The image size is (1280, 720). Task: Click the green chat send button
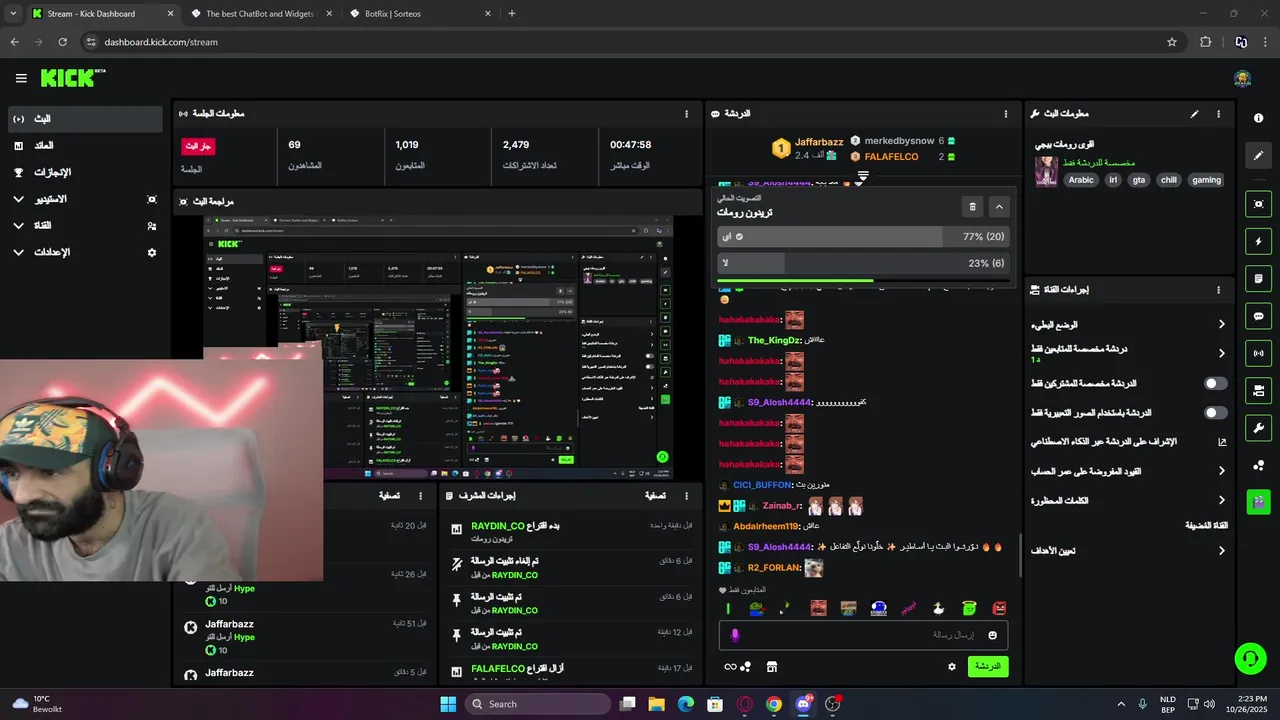click(988, 666)
